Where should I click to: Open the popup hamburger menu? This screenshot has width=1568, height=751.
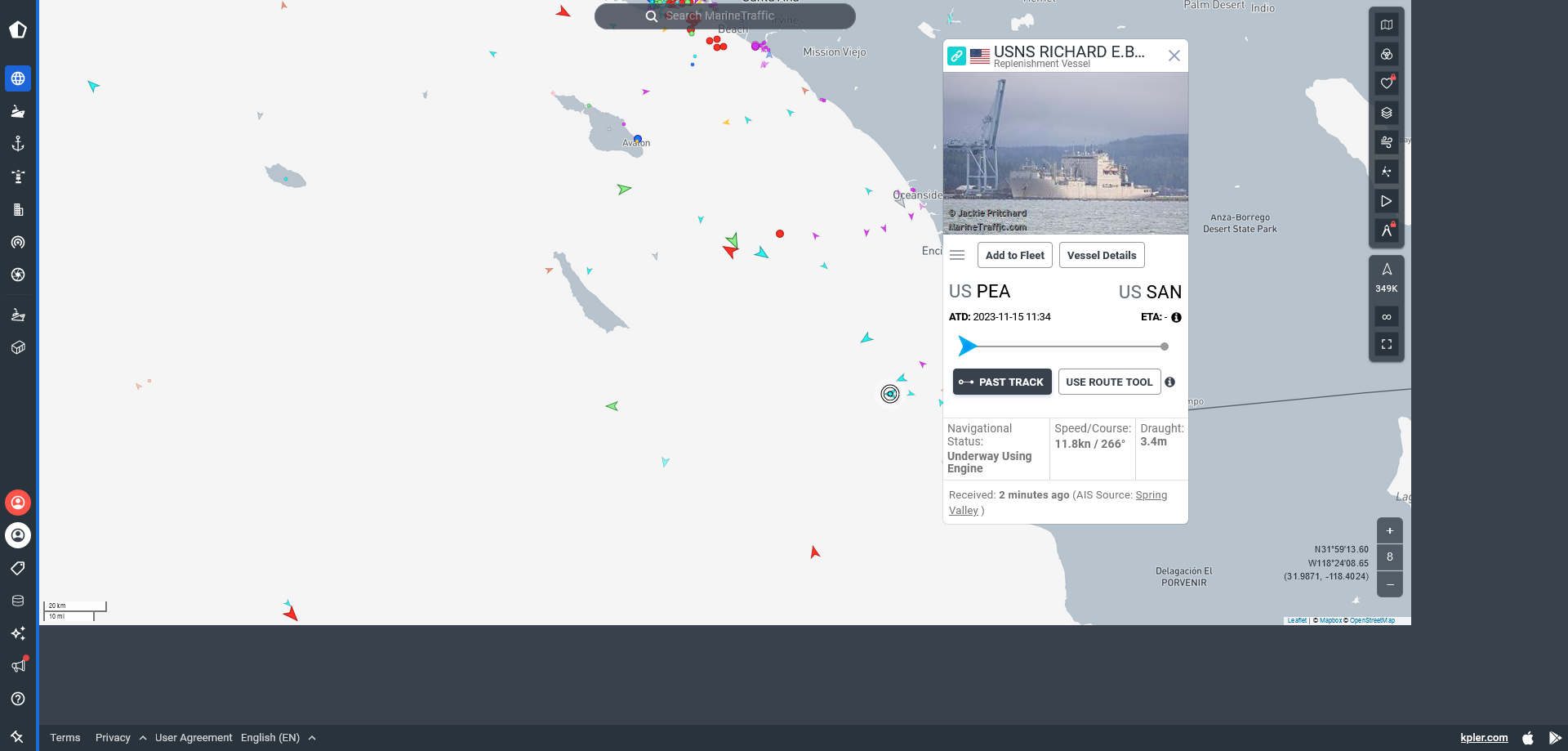pos(957,255)
